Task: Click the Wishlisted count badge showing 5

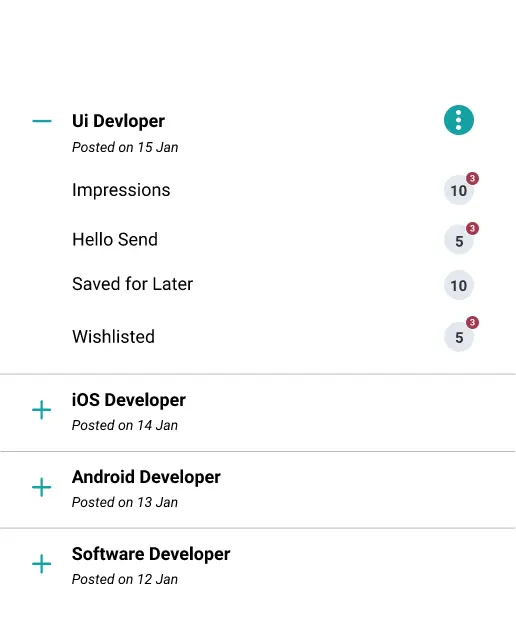Action: coord(459,337)
